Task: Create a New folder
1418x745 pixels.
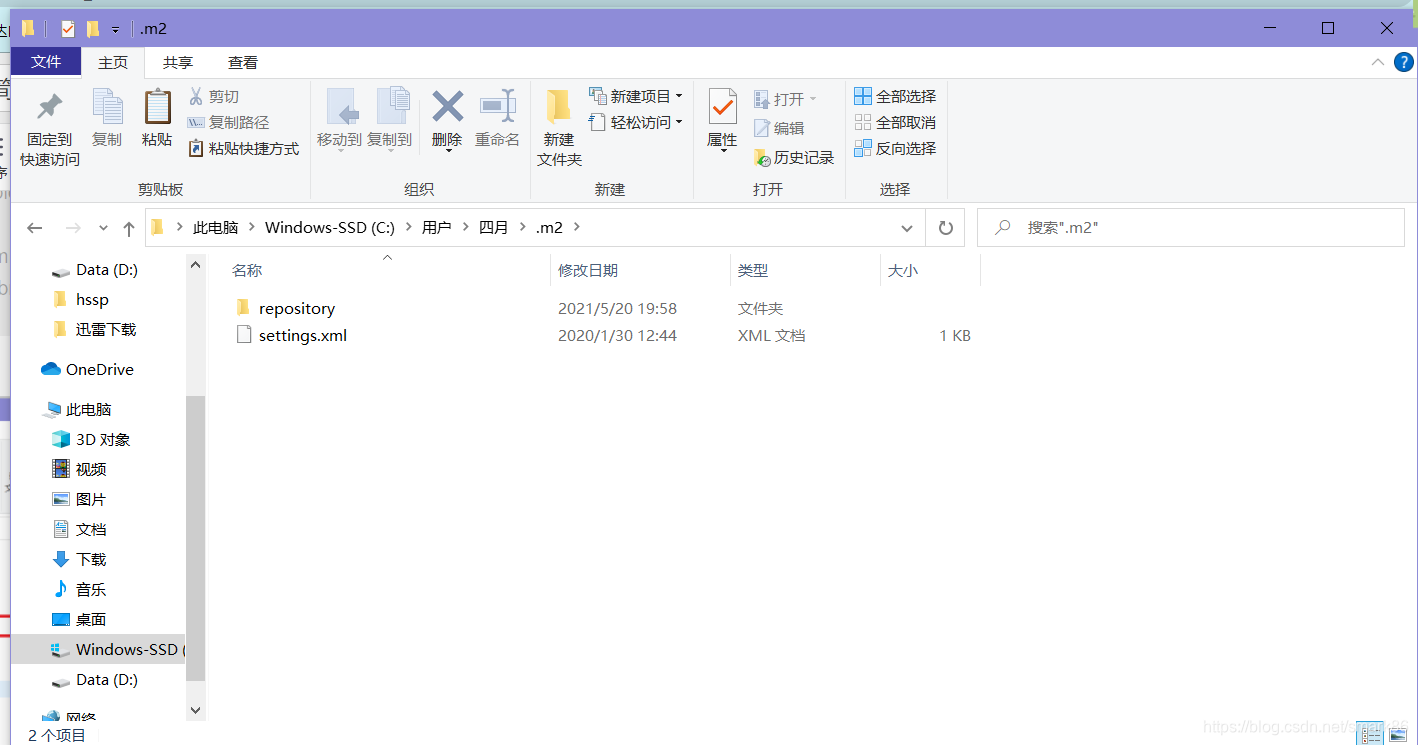Action: [559, 128]
